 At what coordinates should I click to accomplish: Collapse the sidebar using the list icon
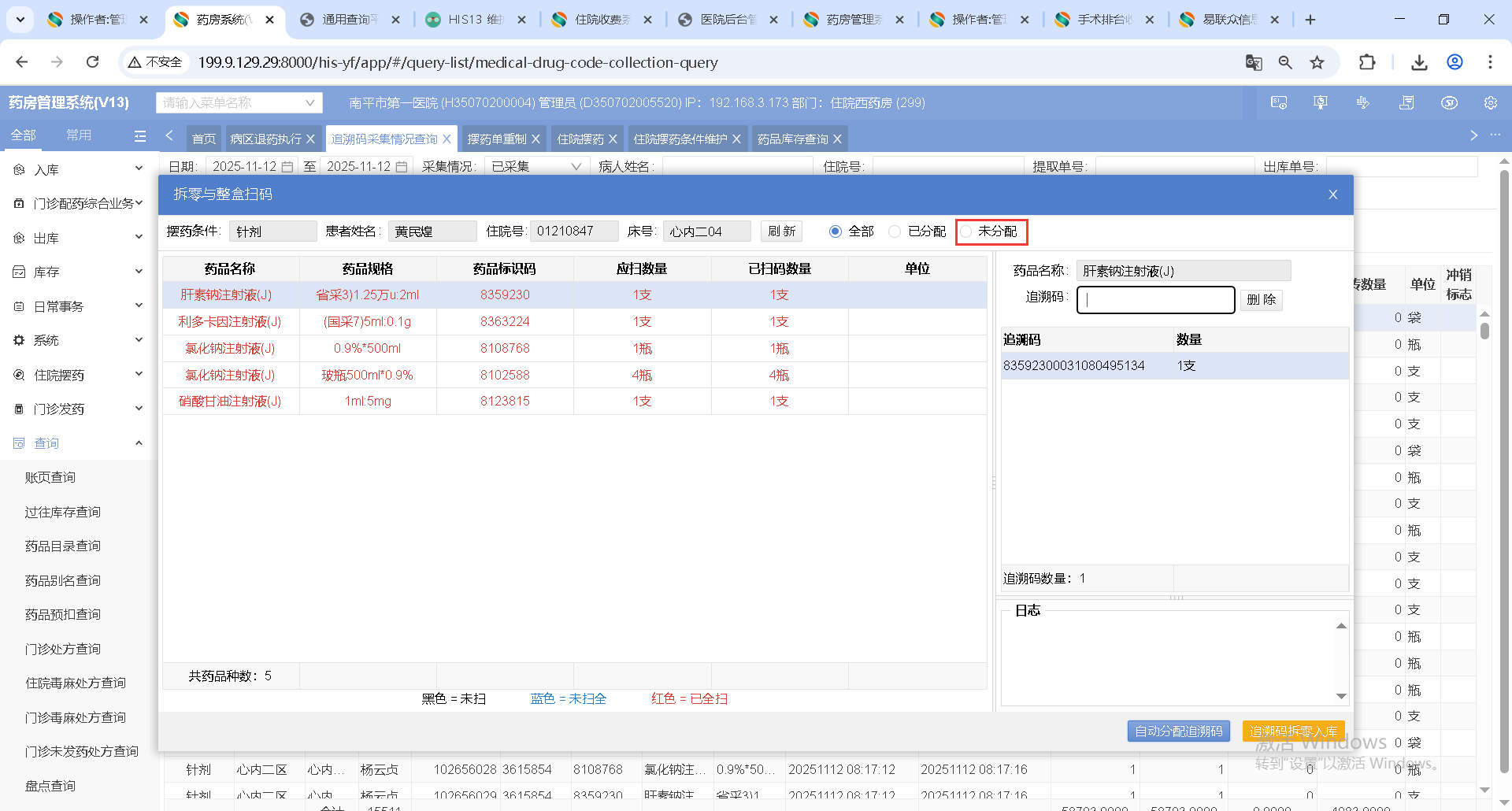click(140, 135)
